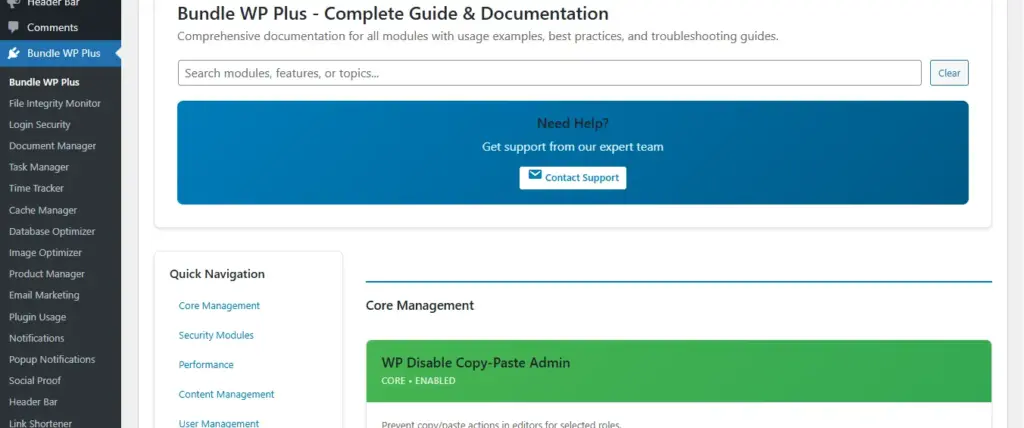Click the Contact Support button
Image resolution: width=1024 pixels, height=428 pixels.
[x=573, y=178]
